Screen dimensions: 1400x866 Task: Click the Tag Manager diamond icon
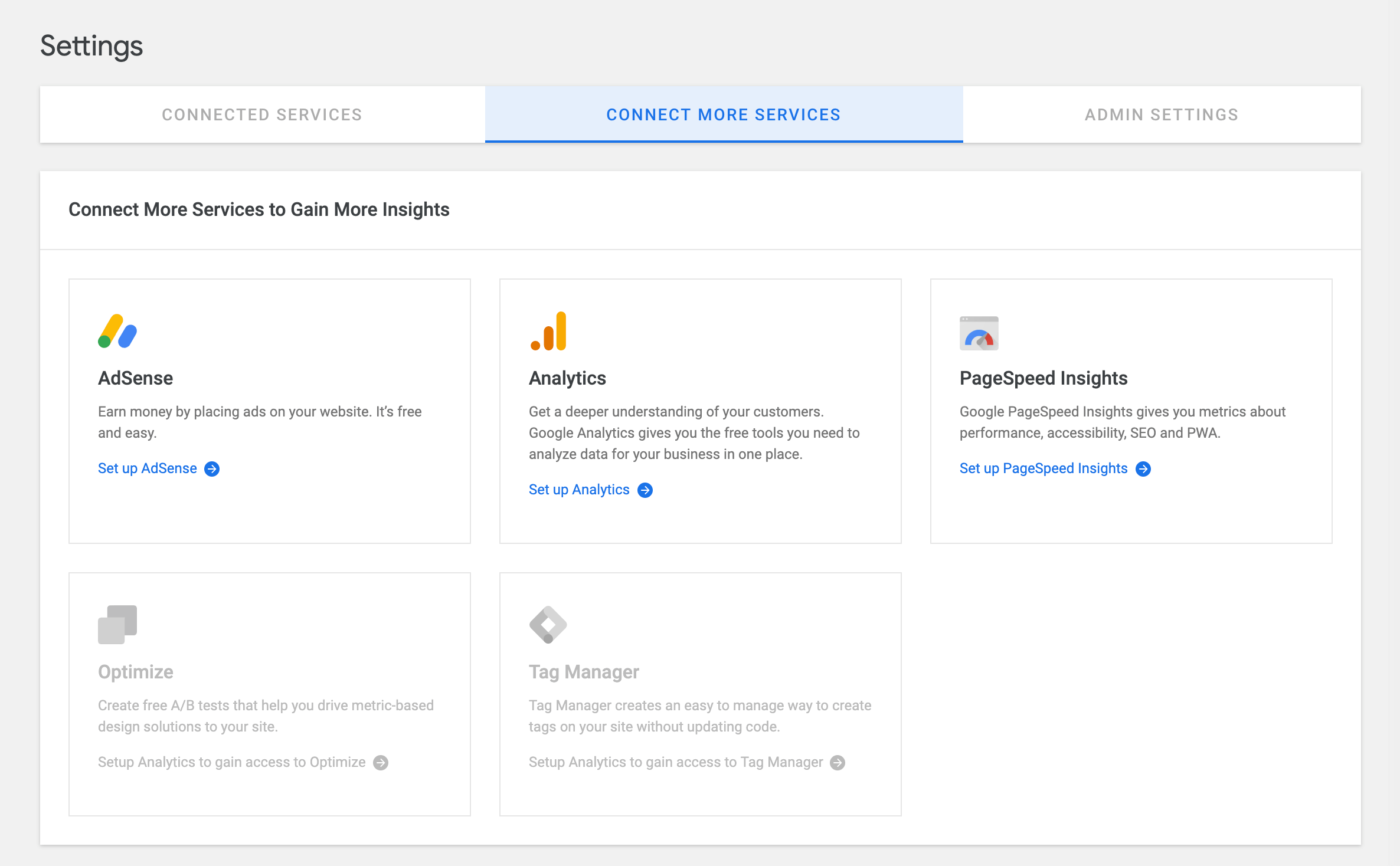coord(548,625)
